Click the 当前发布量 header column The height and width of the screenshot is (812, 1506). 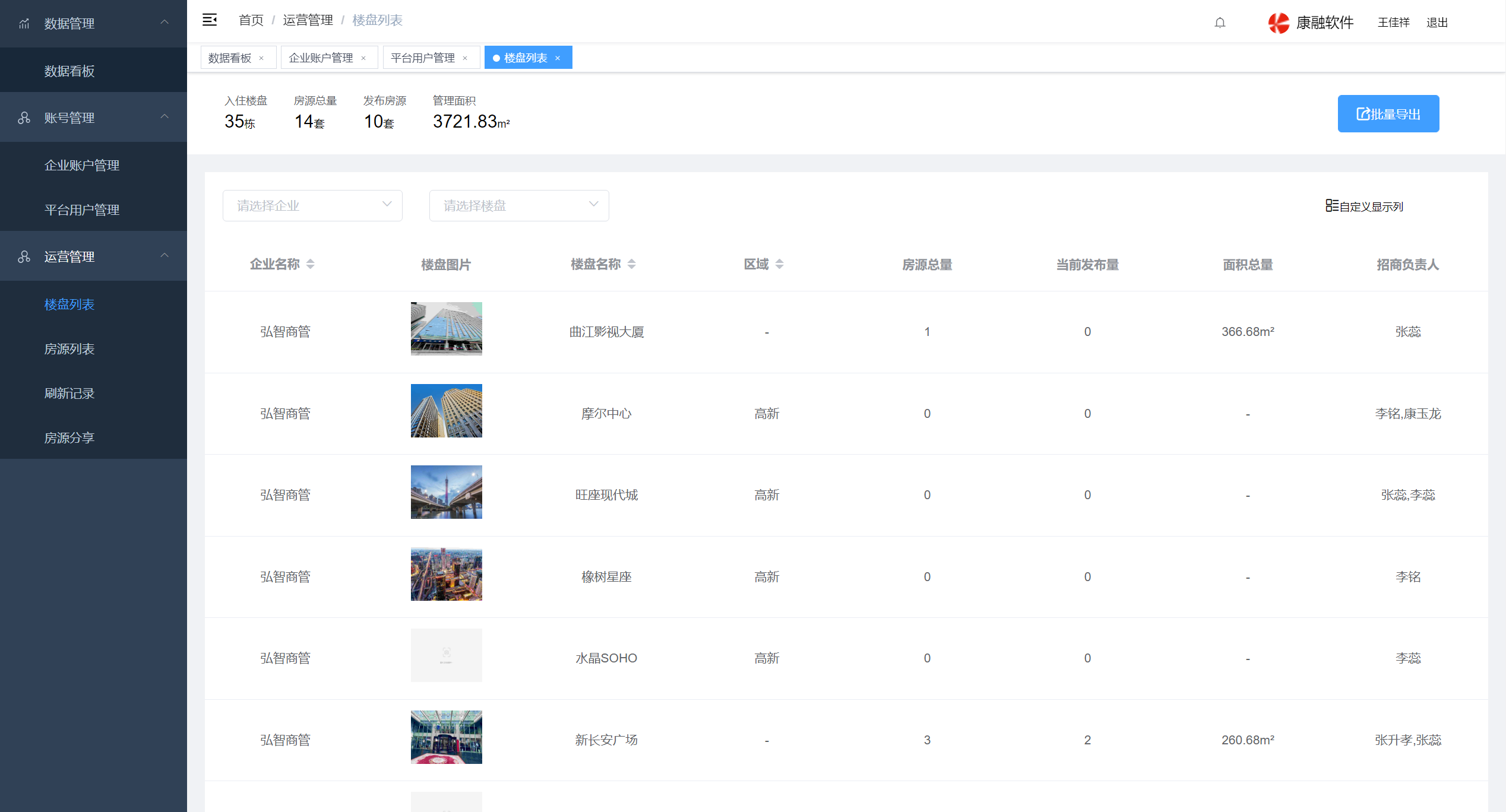coord(1087,265)
